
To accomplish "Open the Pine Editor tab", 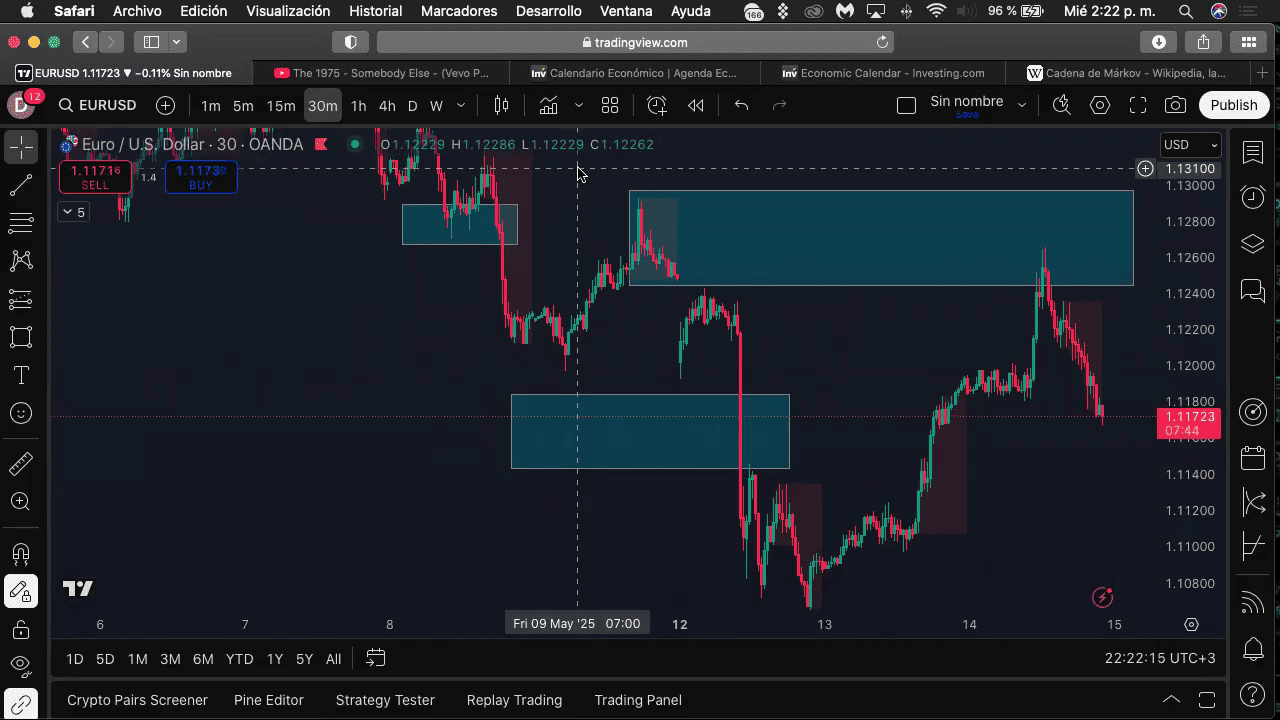I will 268,700.
